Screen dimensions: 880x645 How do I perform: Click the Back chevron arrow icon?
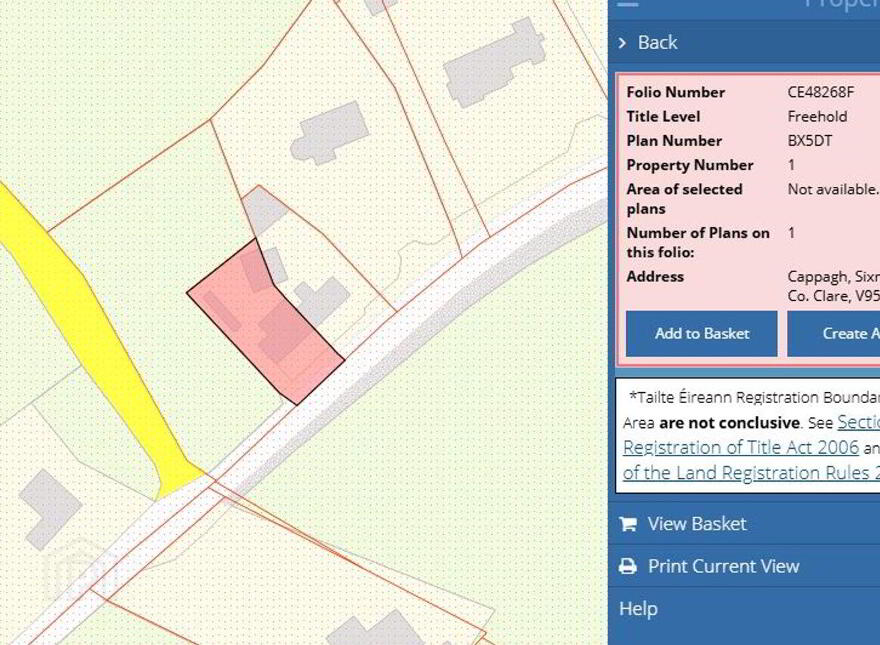coord(622,43)
